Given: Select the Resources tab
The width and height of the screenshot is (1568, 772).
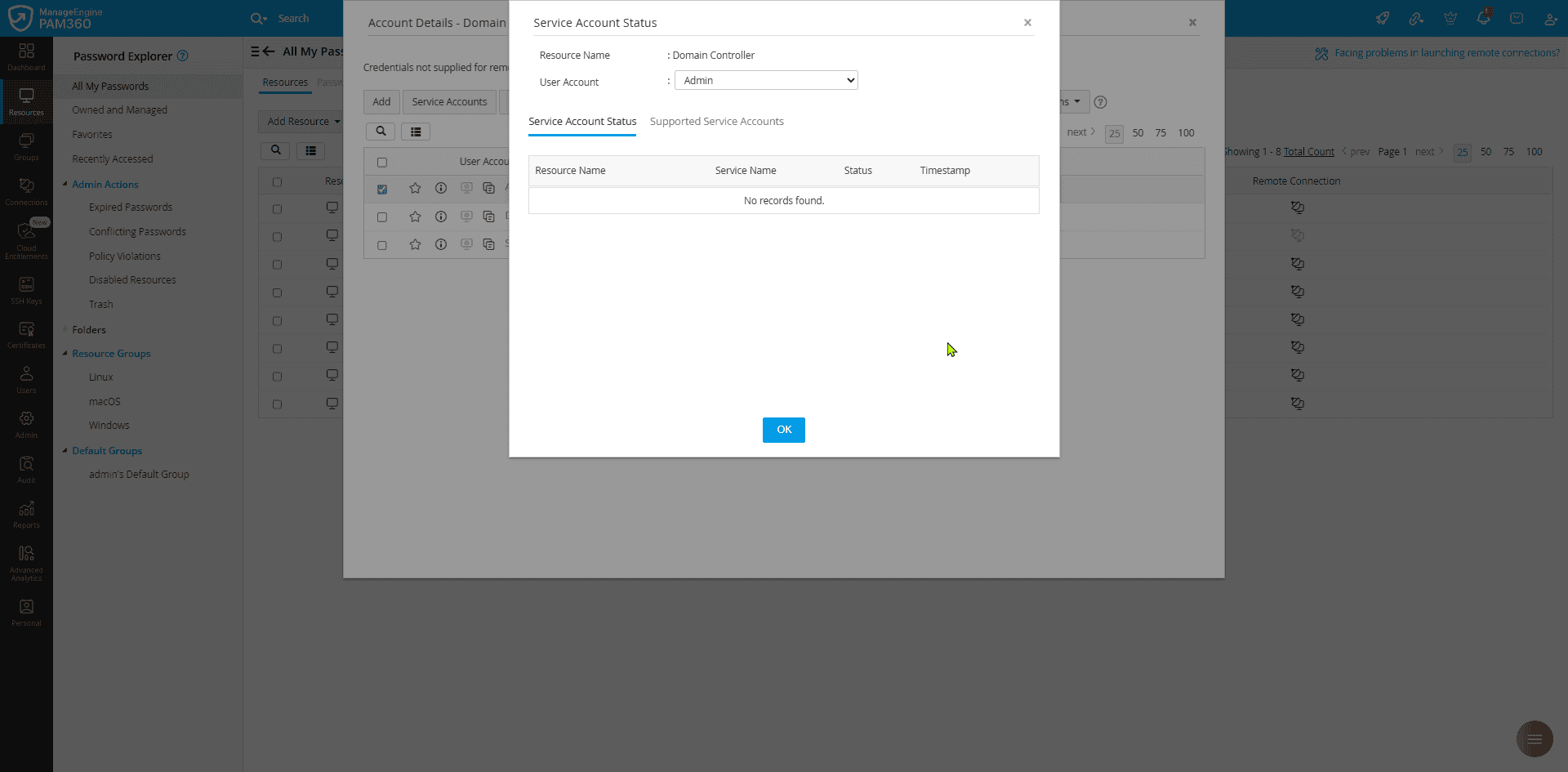Looking at the screenshot, I should point(285,82).
